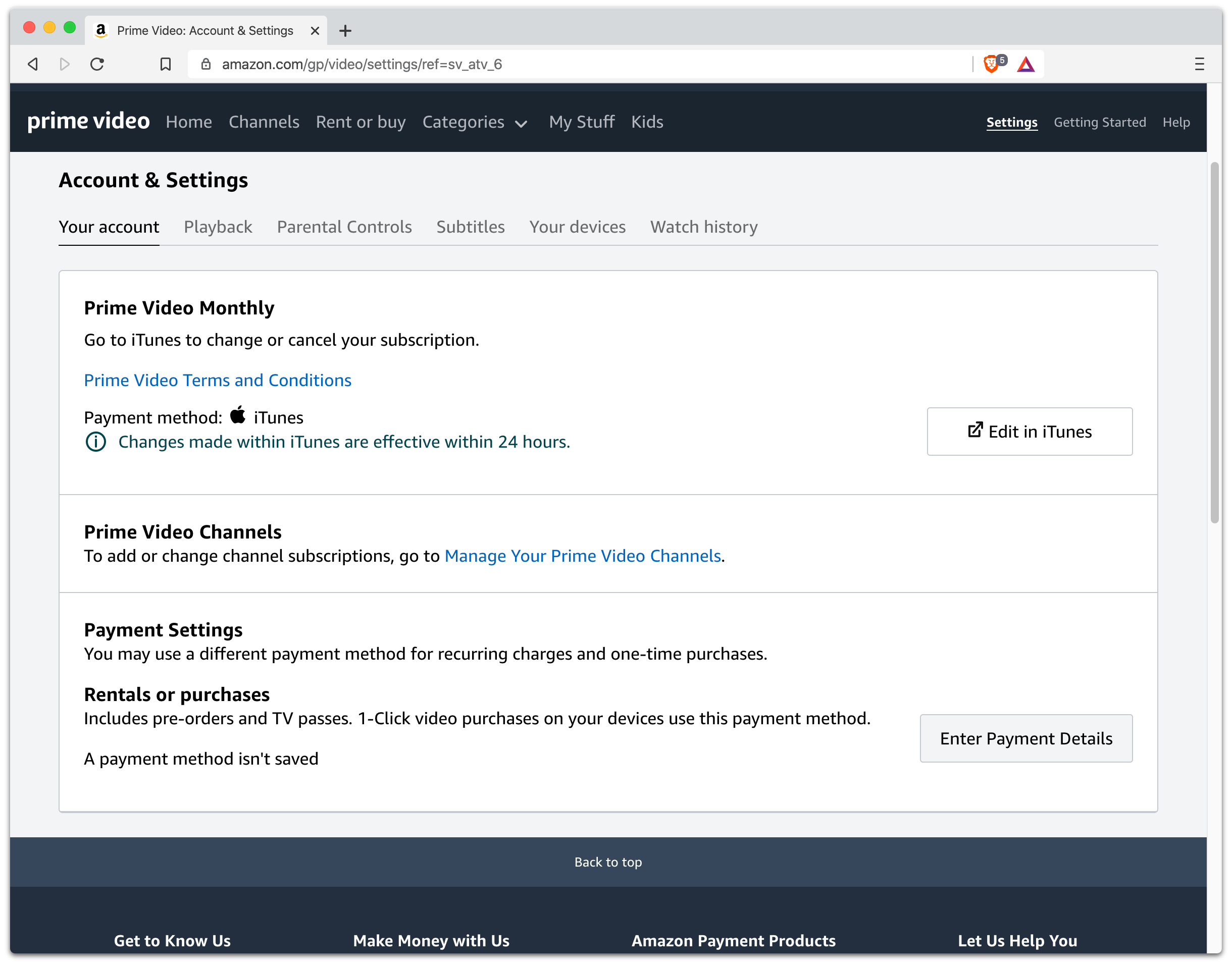Click the page reload icon
Image resolution: width=1232 pixels, height=966 pixels.
pos(97,64)
